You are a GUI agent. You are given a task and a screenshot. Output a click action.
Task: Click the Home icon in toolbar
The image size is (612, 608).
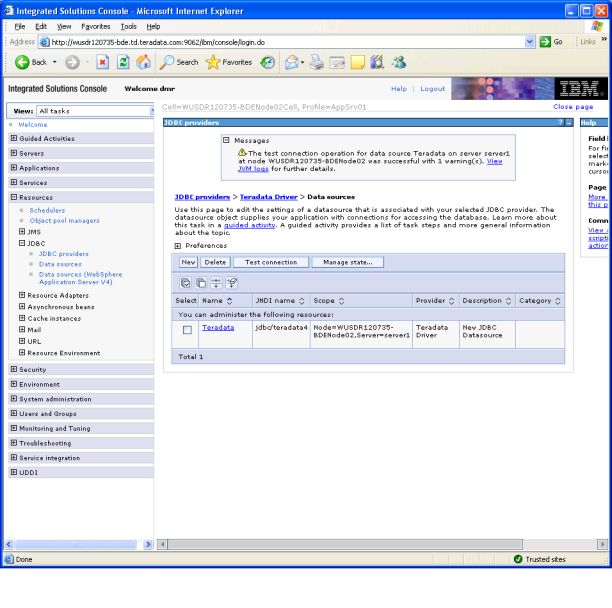coord(144,62)
